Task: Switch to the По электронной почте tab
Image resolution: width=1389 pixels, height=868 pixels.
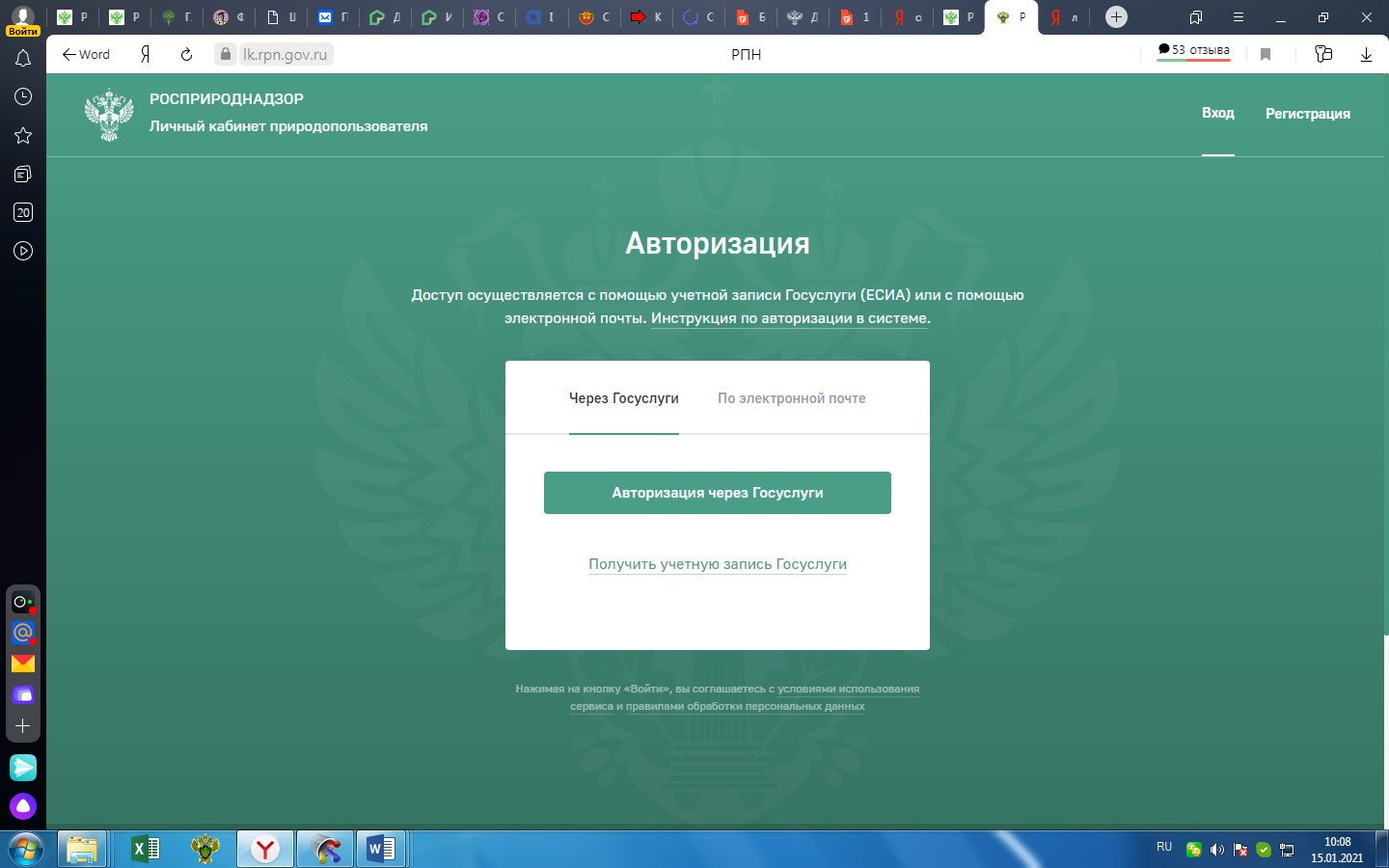Action: 791,398
